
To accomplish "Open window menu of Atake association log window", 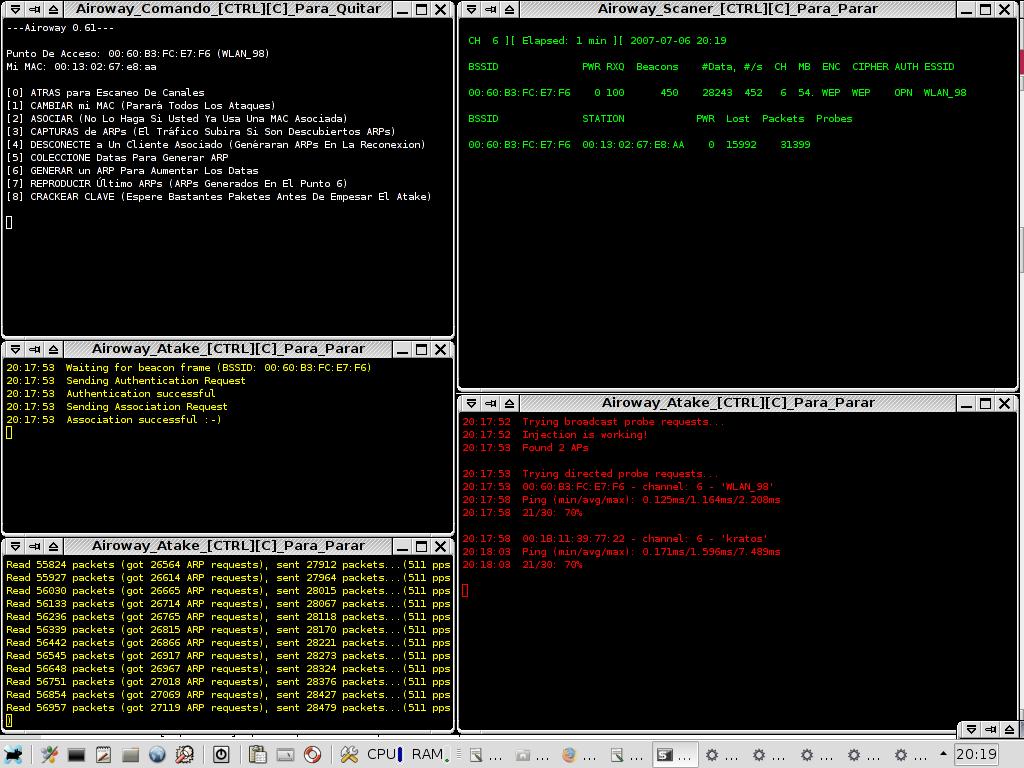I will pos(16,349).
